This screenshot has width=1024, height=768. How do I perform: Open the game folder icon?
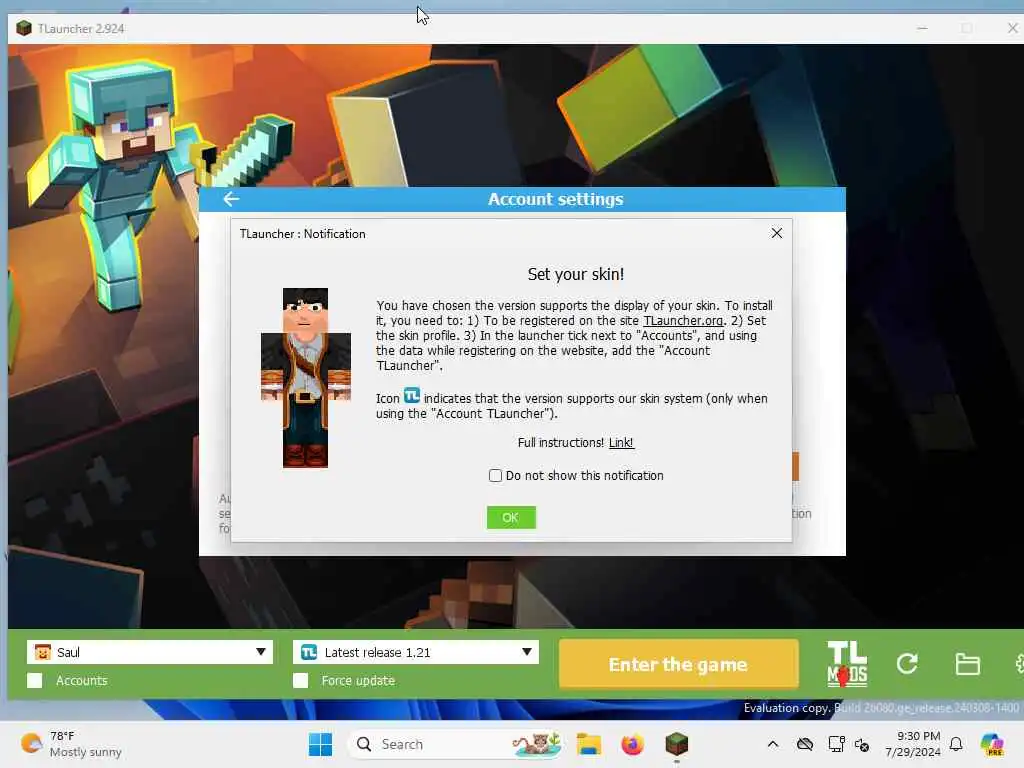coord(967,664)
